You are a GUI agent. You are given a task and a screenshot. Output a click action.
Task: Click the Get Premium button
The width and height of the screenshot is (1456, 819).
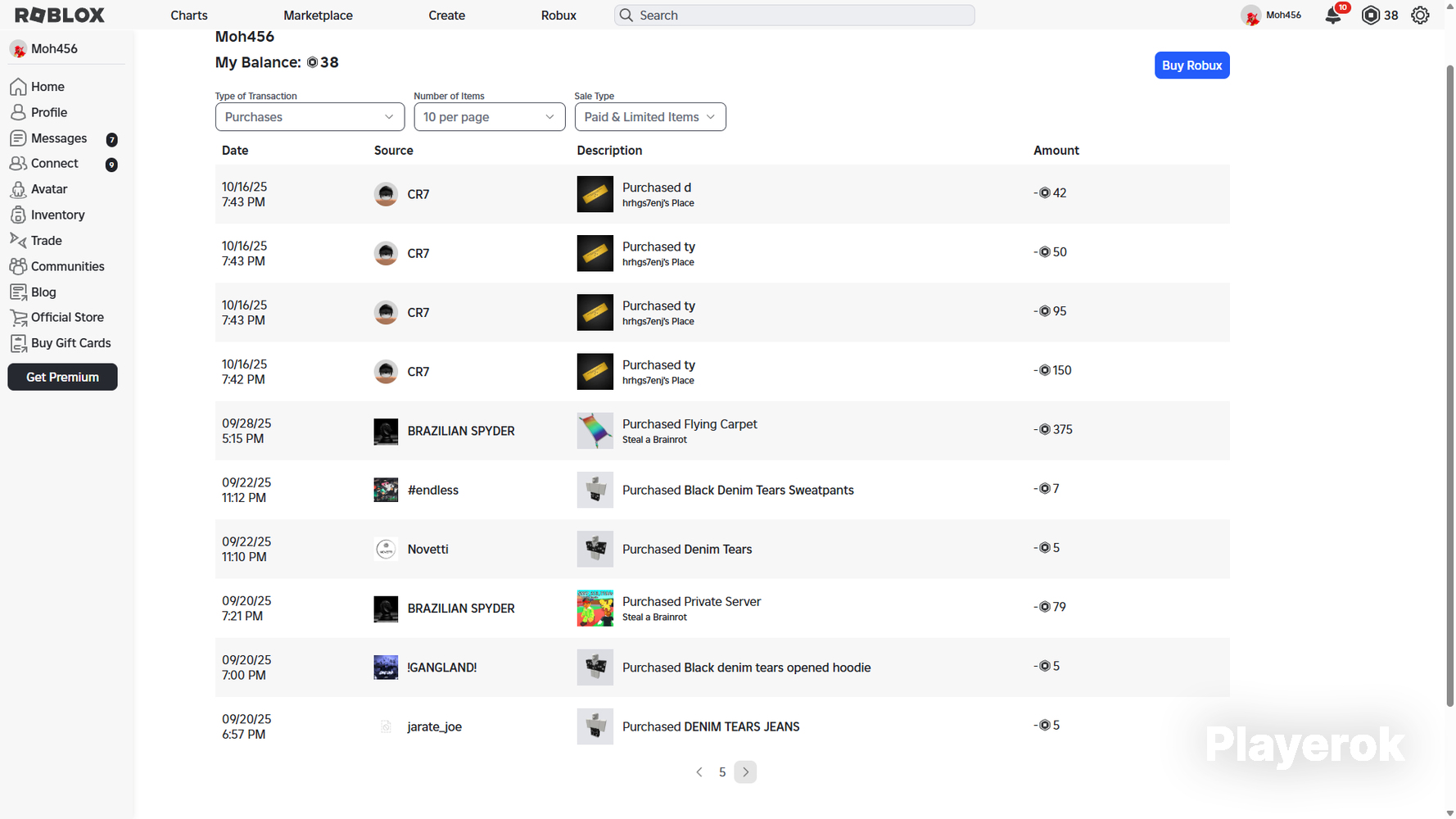[x=62, y=377]
